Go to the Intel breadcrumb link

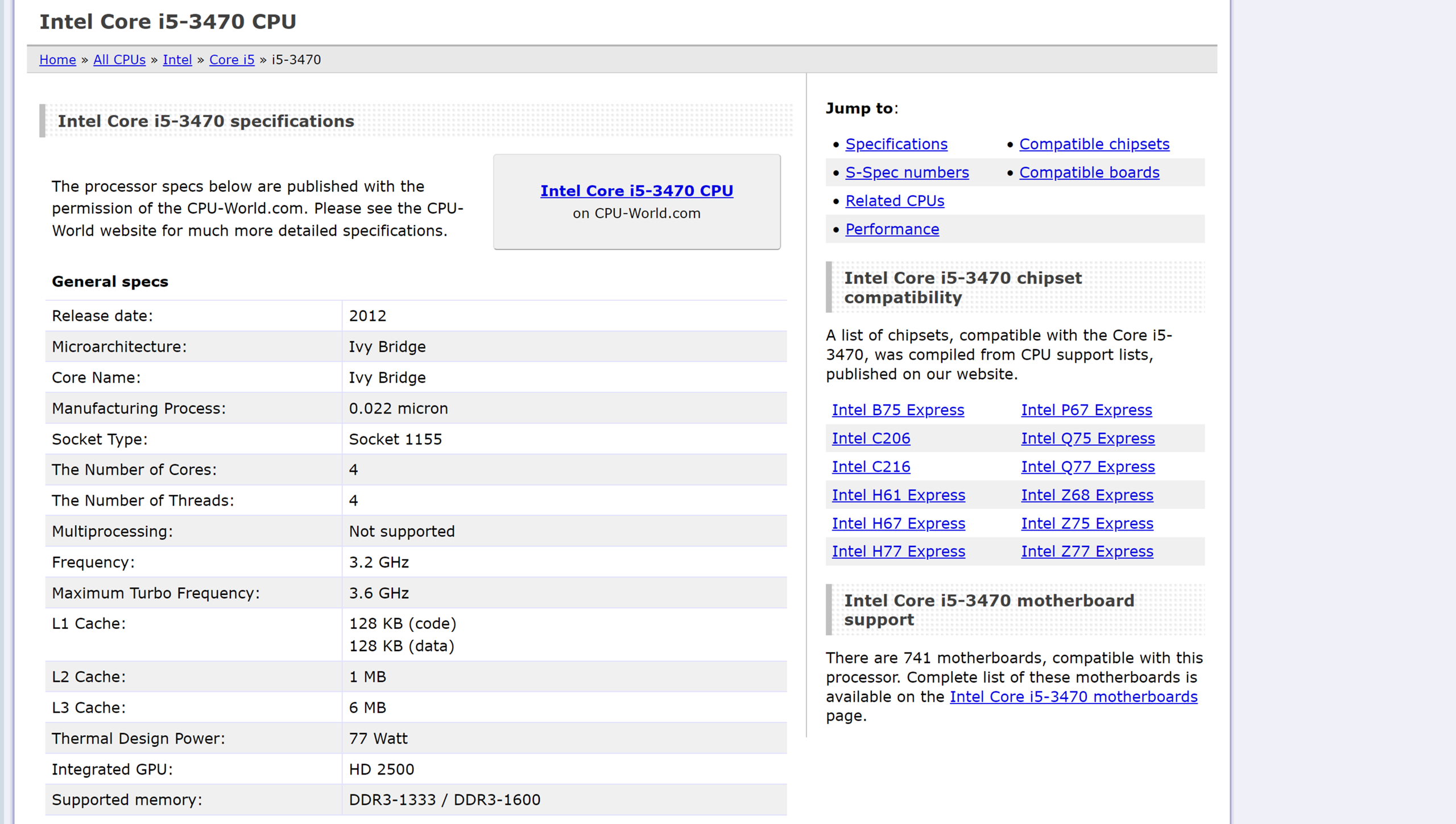(x=177, y=60)
